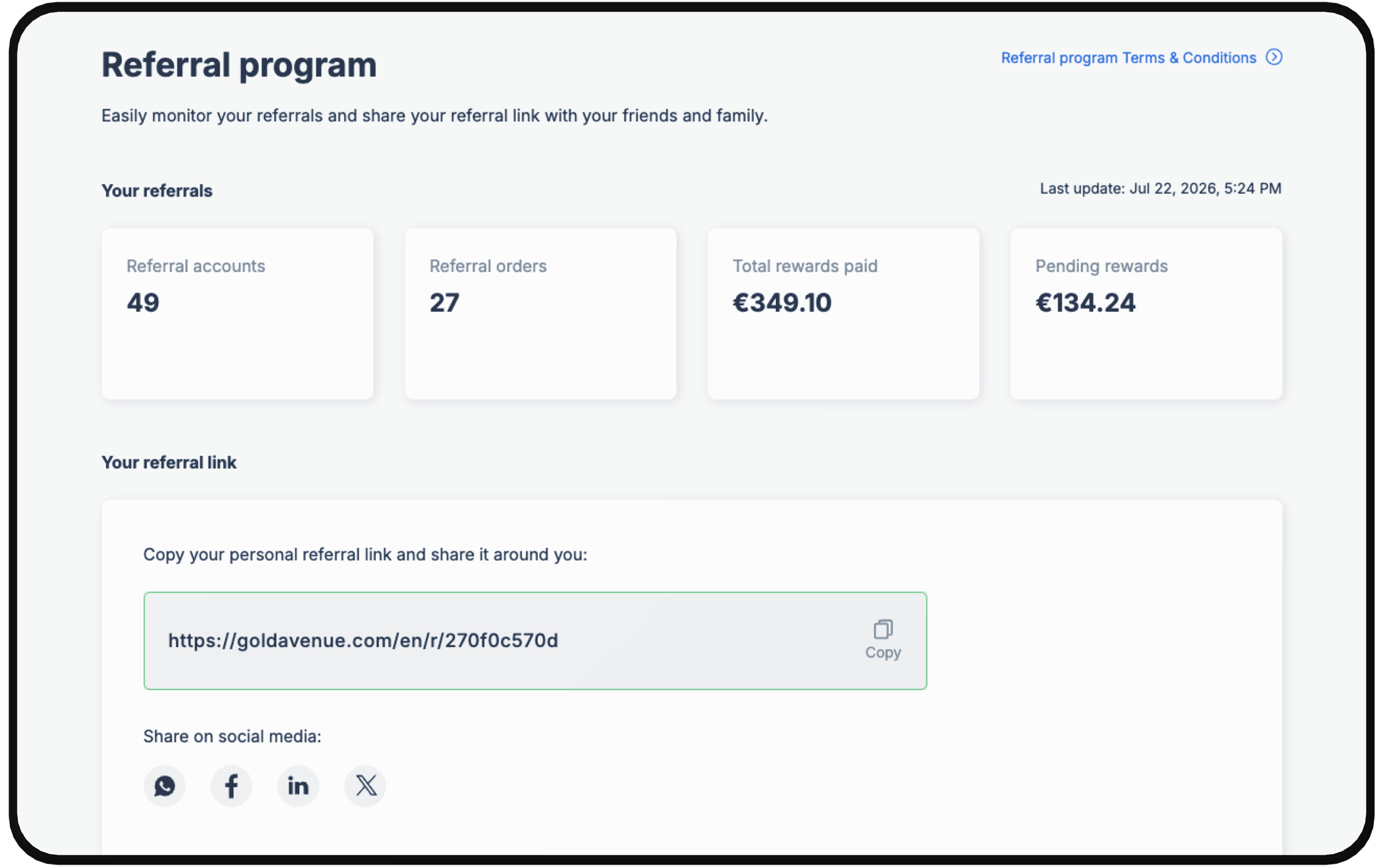Click the circled arrow beside Terms & Conditions

(1274, 57)
